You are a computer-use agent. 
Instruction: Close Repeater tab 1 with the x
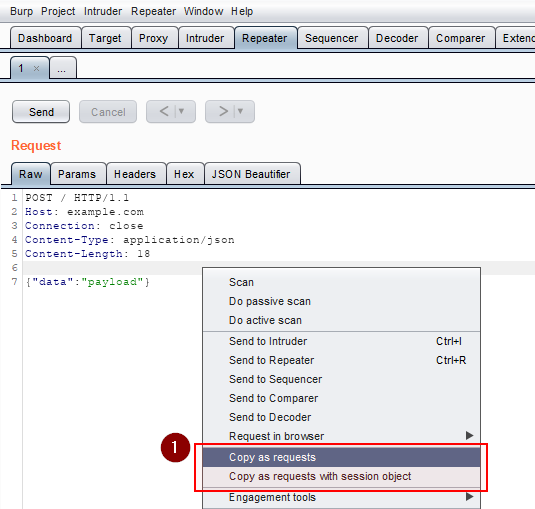37,69
